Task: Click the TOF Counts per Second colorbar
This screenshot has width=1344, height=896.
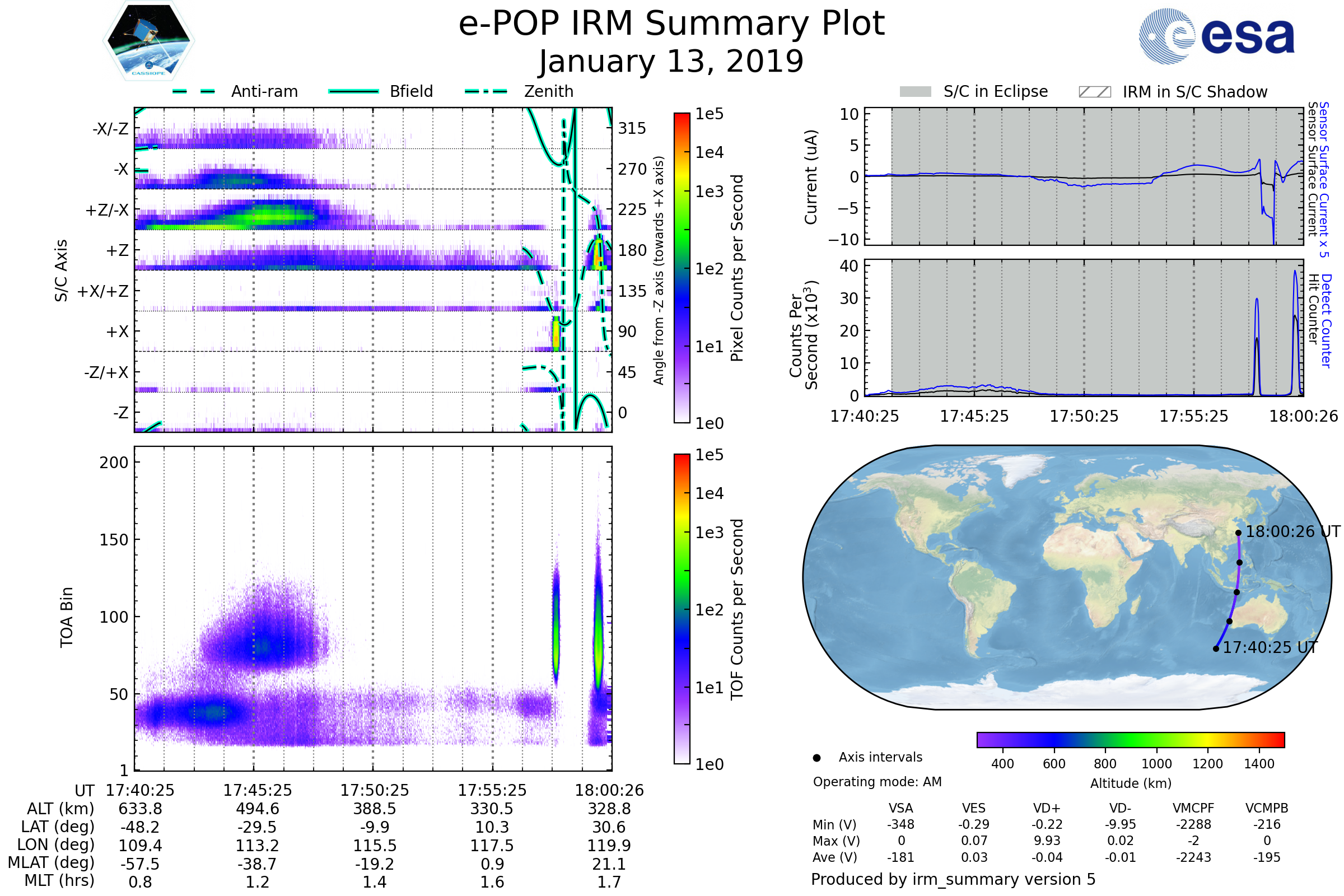Action: (x=682, y=609)
